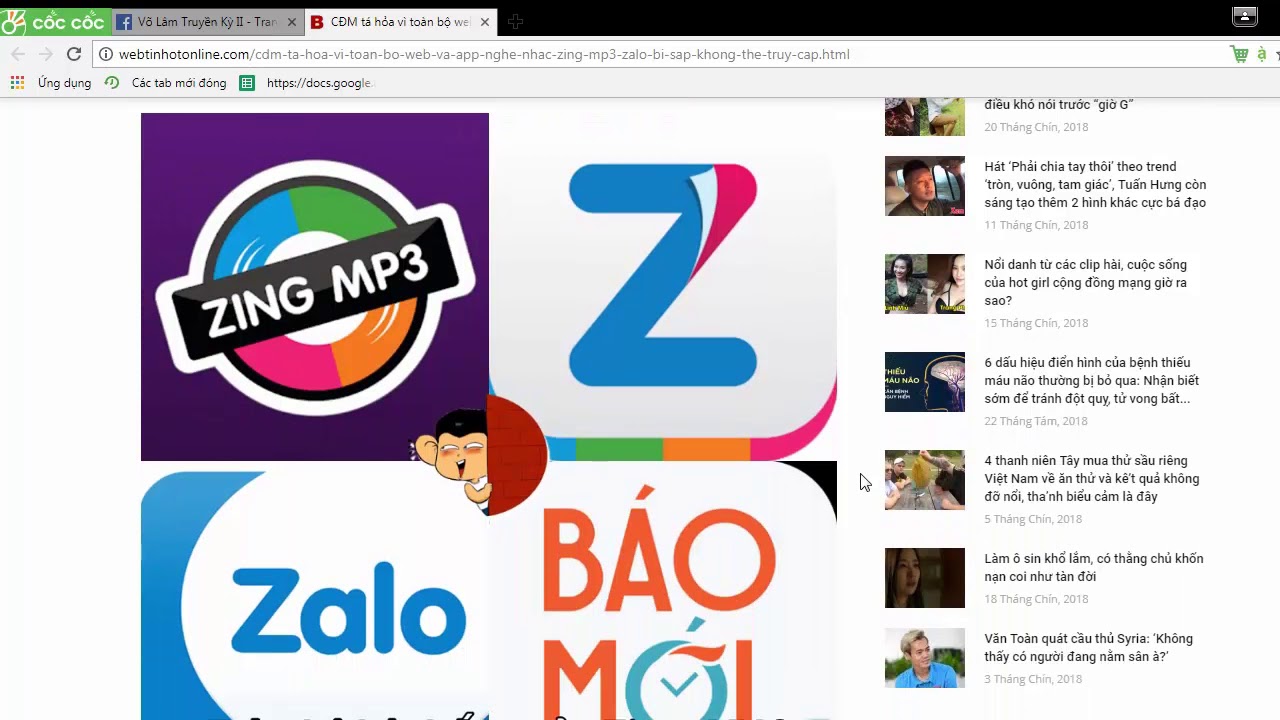Click the user profile button in title bar

point(1245,16)
